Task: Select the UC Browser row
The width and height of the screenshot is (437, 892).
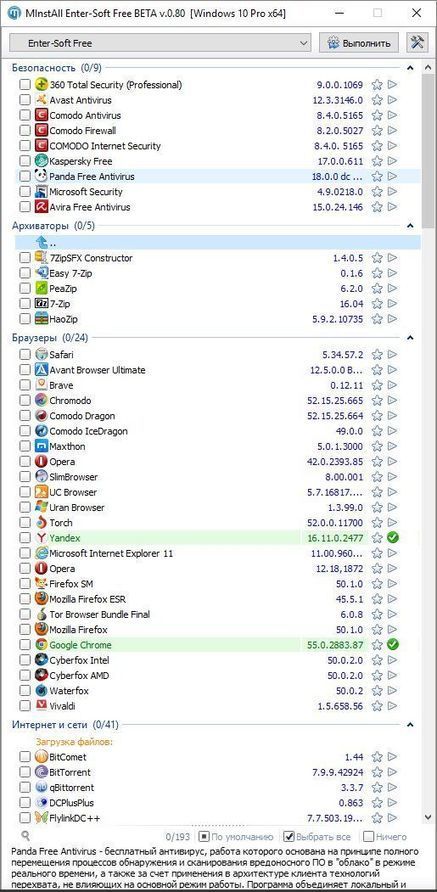Action: coord(218,492)
